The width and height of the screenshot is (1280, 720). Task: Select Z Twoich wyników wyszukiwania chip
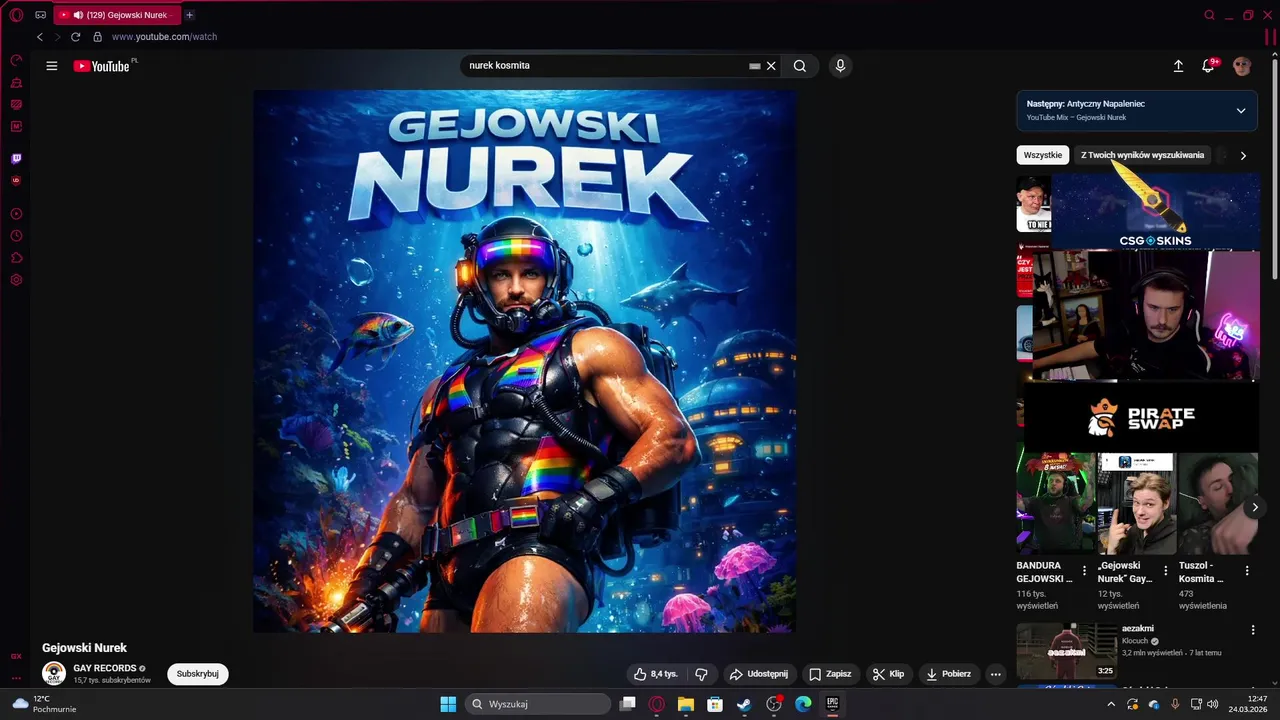1142,155
